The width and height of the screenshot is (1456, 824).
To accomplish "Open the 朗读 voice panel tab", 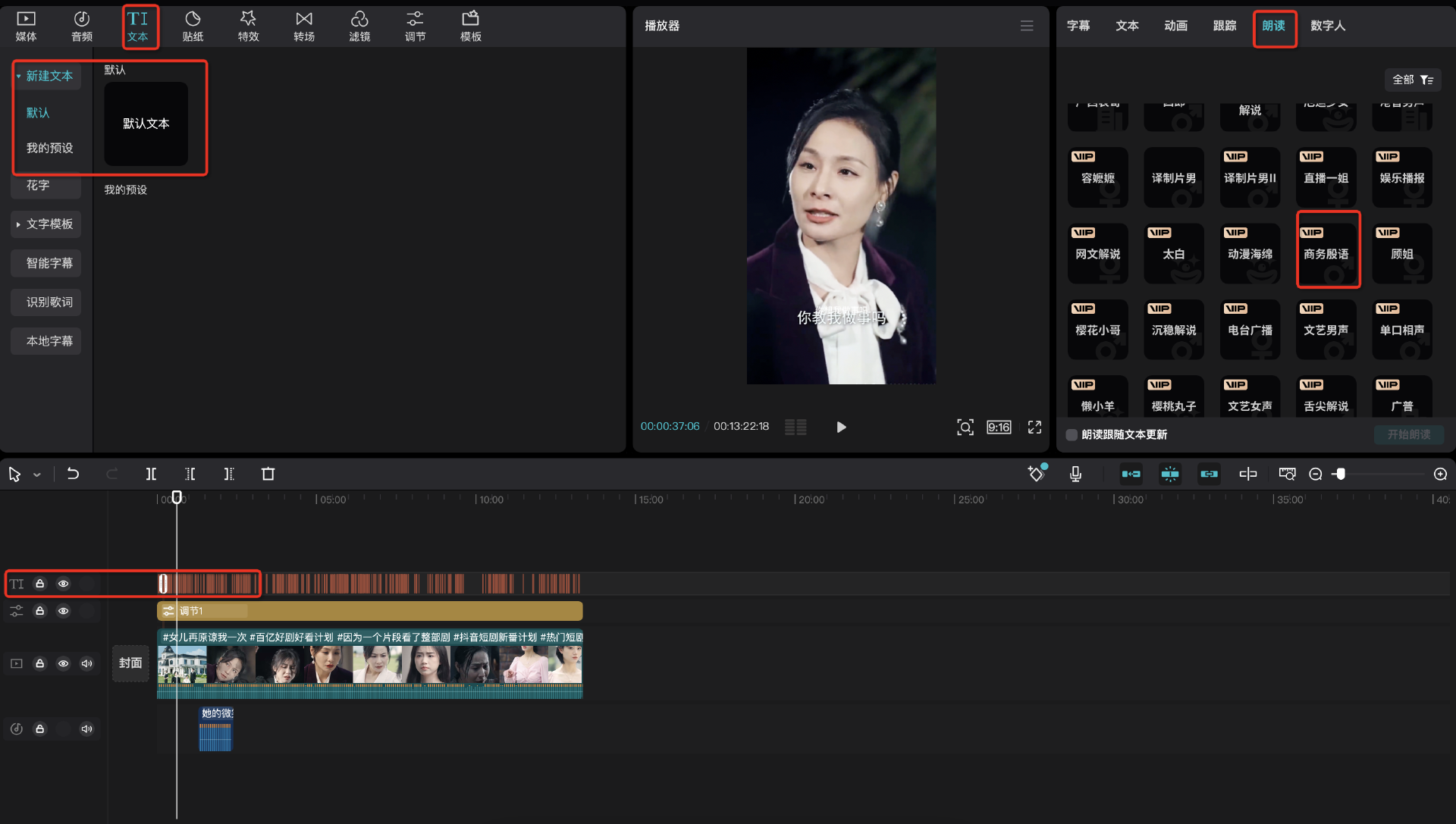I will [x=1273, y=25].
